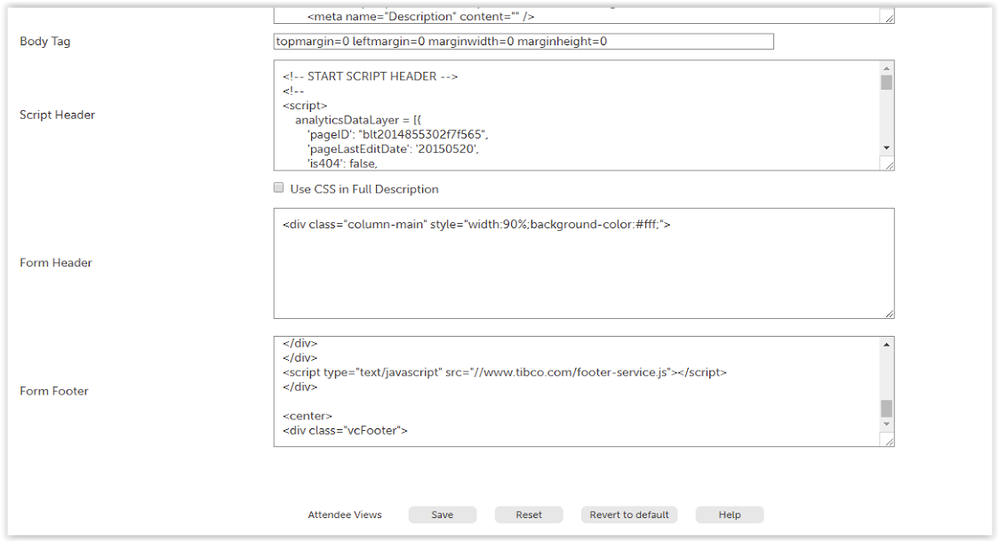Click the vcFooter div line

tap(345, 431)
